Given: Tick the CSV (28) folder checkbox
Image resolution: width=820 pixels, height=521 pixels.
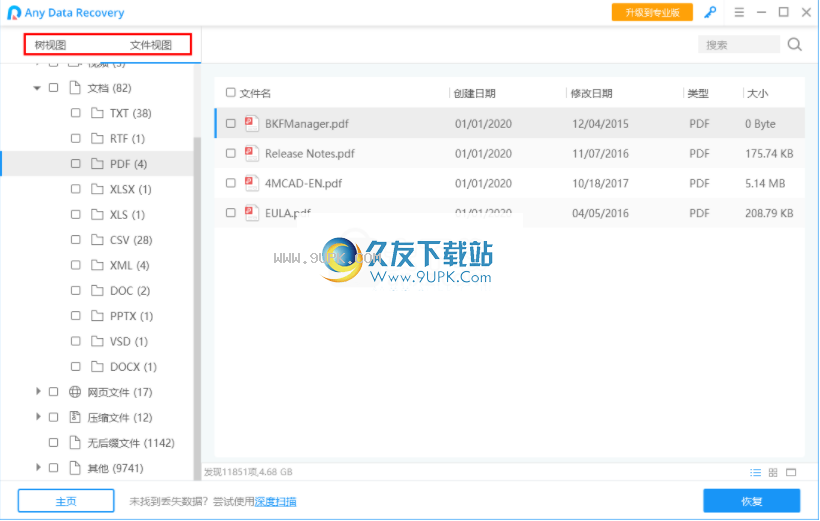Looking at the screenshot, I should tap(76, 240).
